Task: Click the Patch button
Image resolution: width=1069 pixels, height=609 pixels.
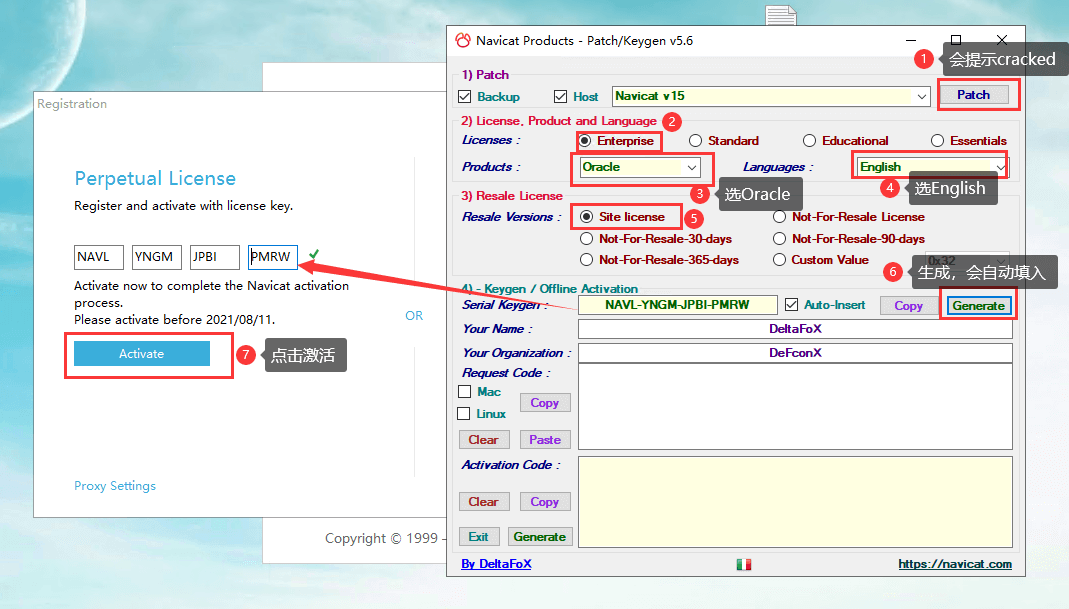Action: [x=973, y=95]
